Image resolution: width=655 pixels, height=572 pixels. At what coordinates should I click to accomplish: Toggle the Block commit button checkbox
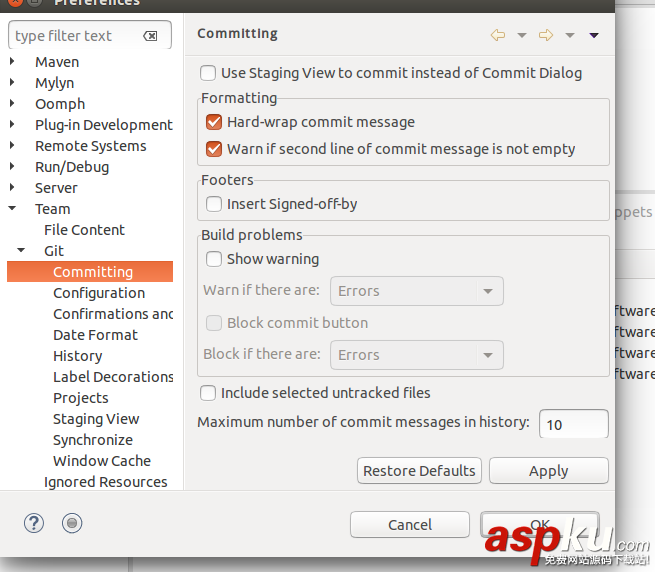tap(214, 323)
